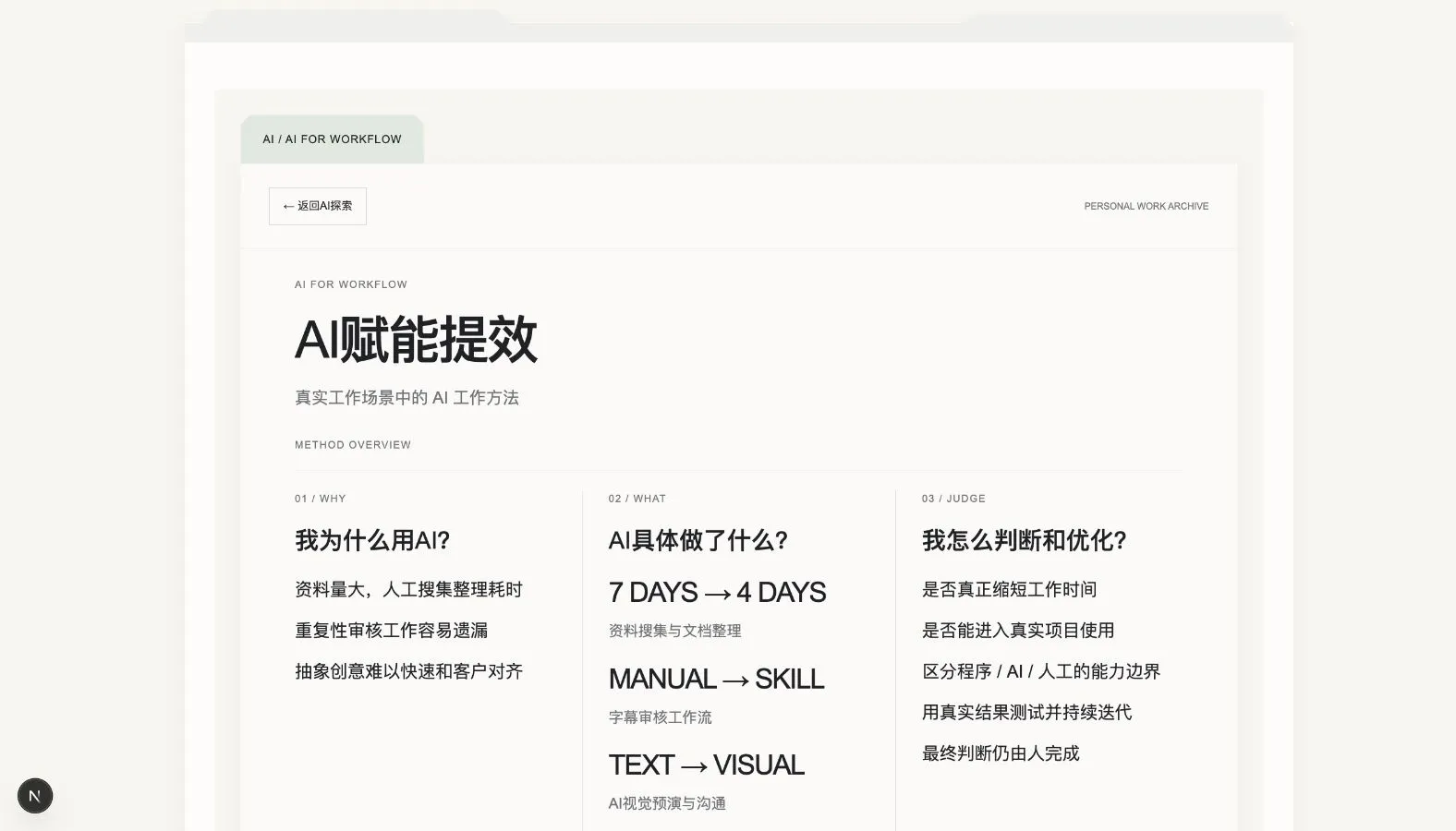Open the Next.js dev tools N icon
Screen dimensions: 1456x831
pyautogui.click(x=35, y=796)
